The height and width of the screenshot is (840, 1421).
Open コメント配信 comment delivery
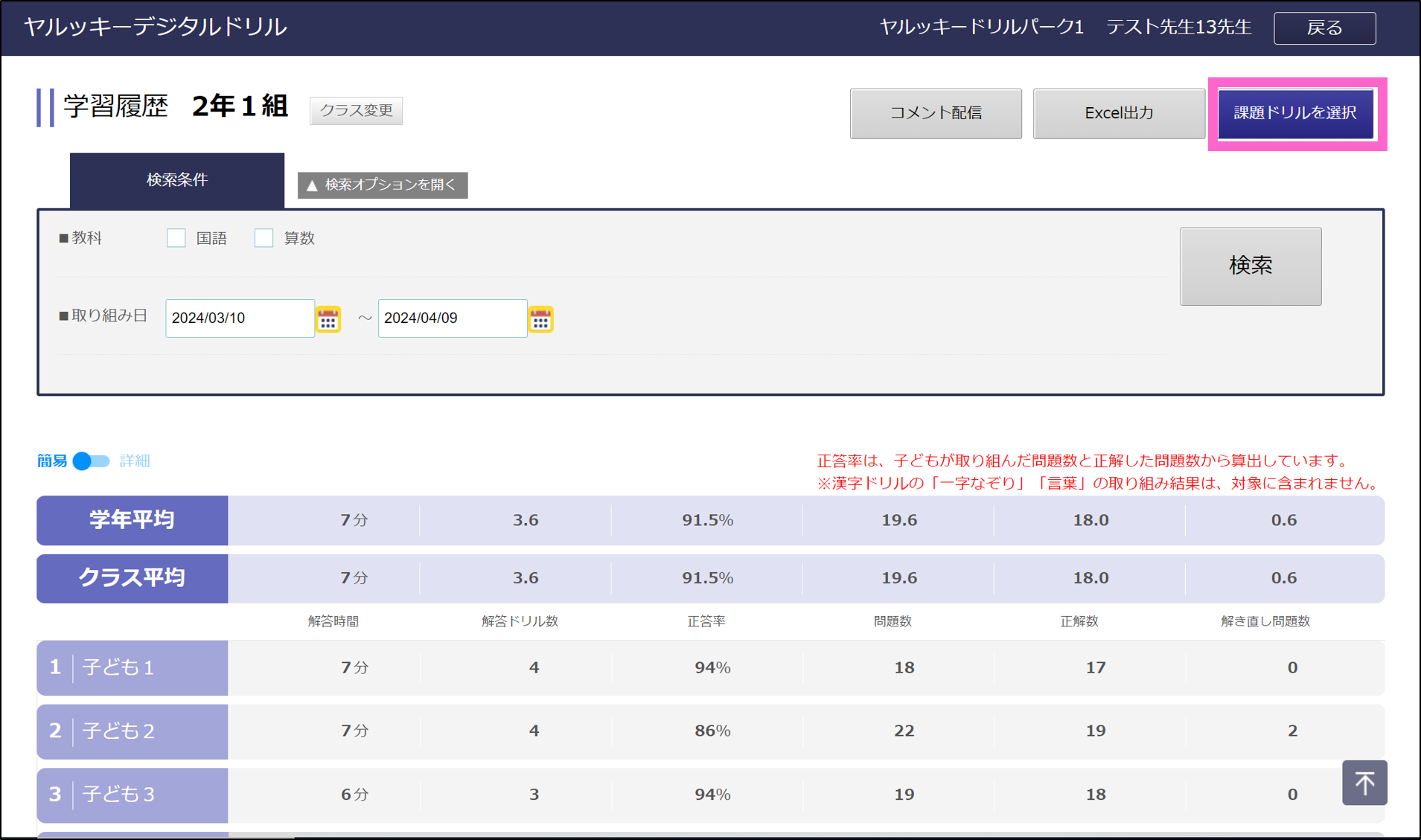pyautogui.click(x=935, y=113)
